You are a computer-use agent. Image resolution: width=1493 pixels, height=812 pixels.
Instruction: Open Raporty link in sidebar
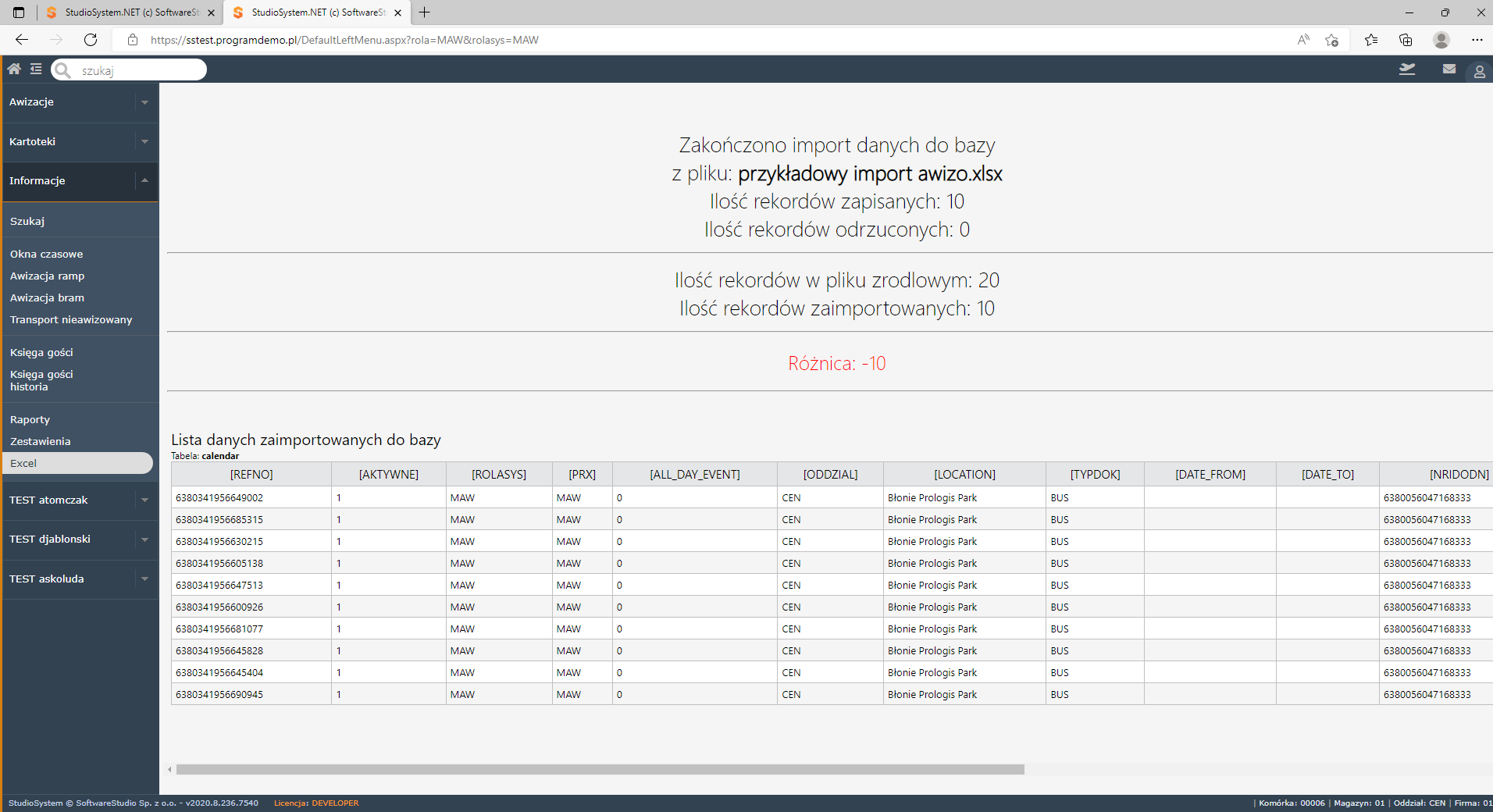pos(30,419)
